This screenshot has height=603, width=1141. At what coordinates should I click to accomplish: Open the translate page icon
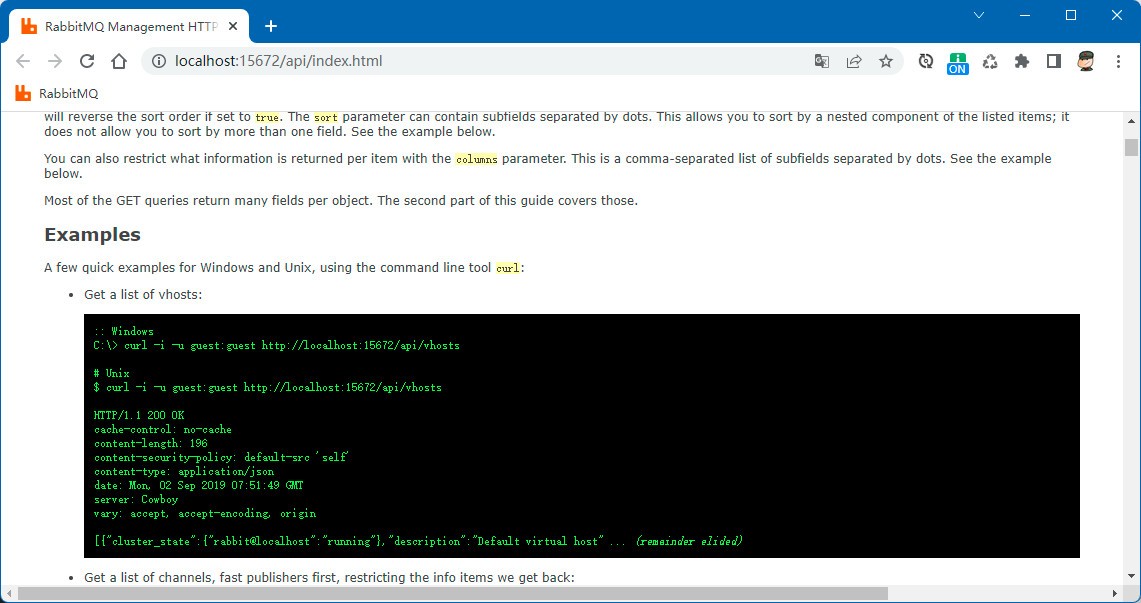[822, 61]
